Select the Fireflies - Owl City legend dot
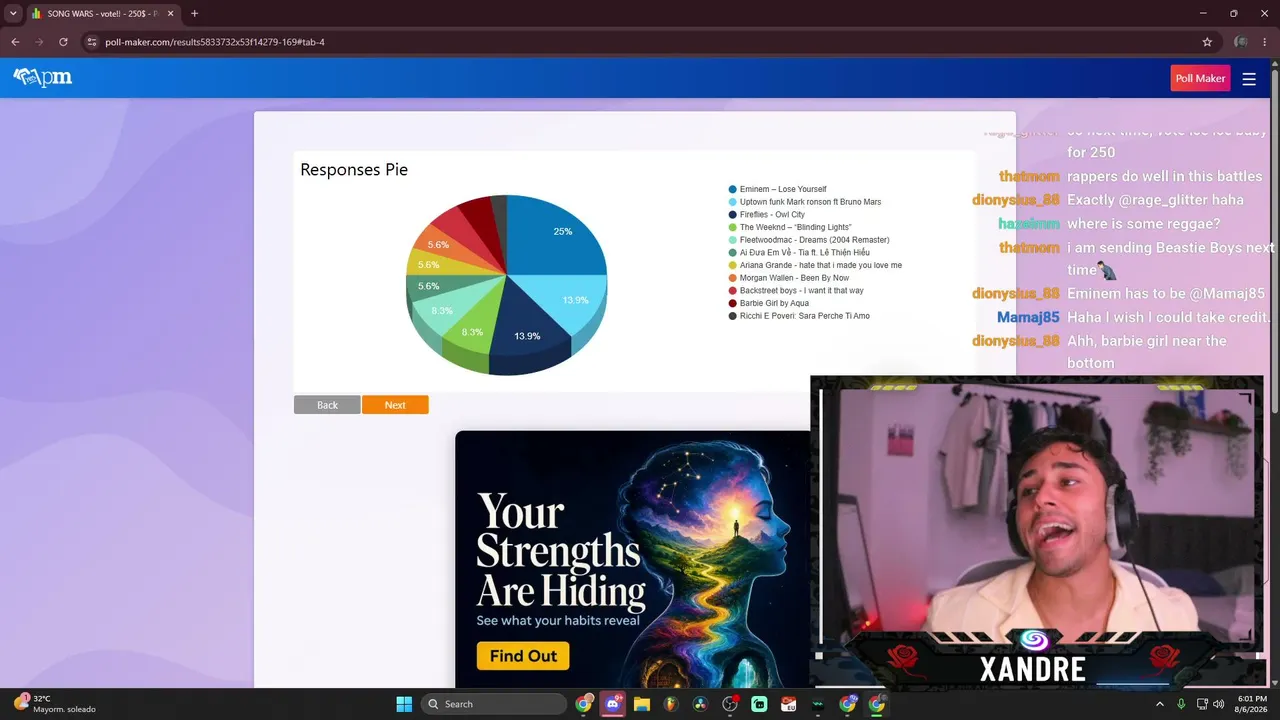This screenshot has width=1280, height=720. (733, 215)
